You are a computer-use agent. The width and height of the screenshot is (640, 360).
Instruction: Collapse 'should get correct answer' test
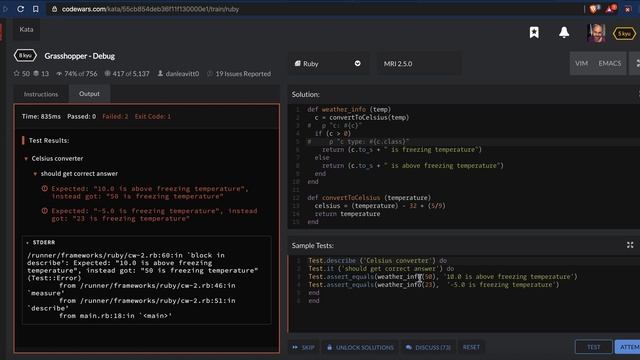coord(35,174)
